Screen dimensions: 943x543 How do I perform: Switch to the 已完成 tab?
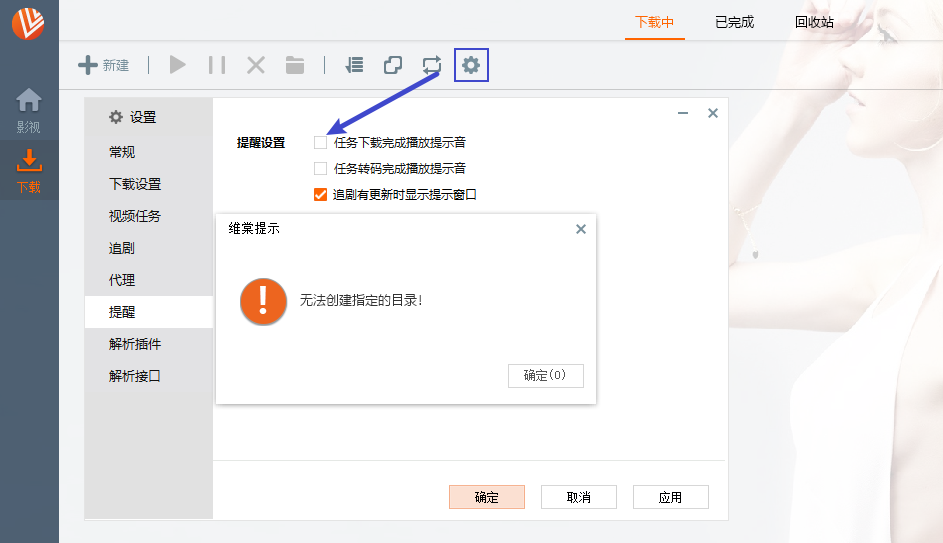(734, 22)
